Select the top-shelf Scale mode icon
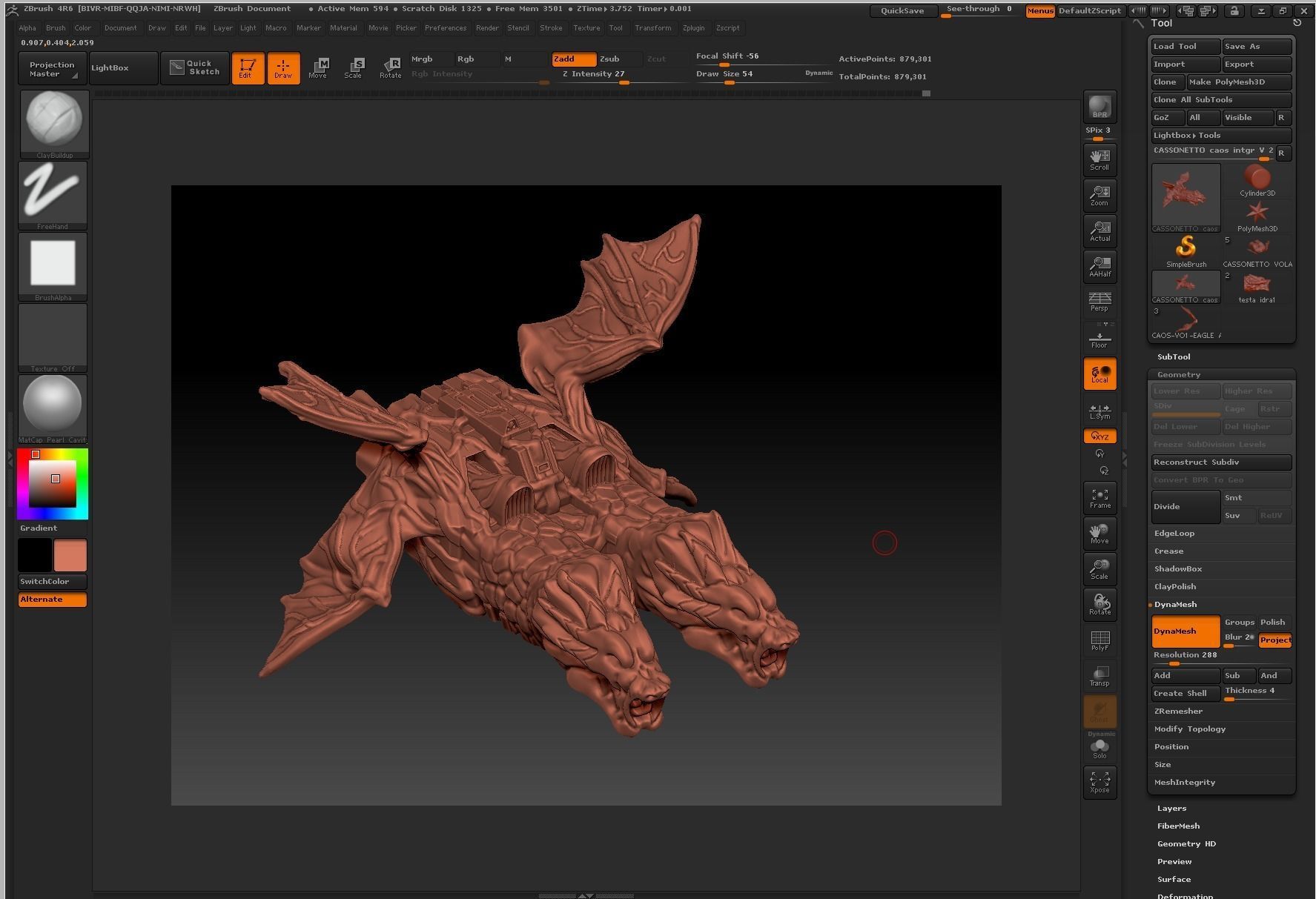Viewport: 1316px width, 899px height. [354, 67]
